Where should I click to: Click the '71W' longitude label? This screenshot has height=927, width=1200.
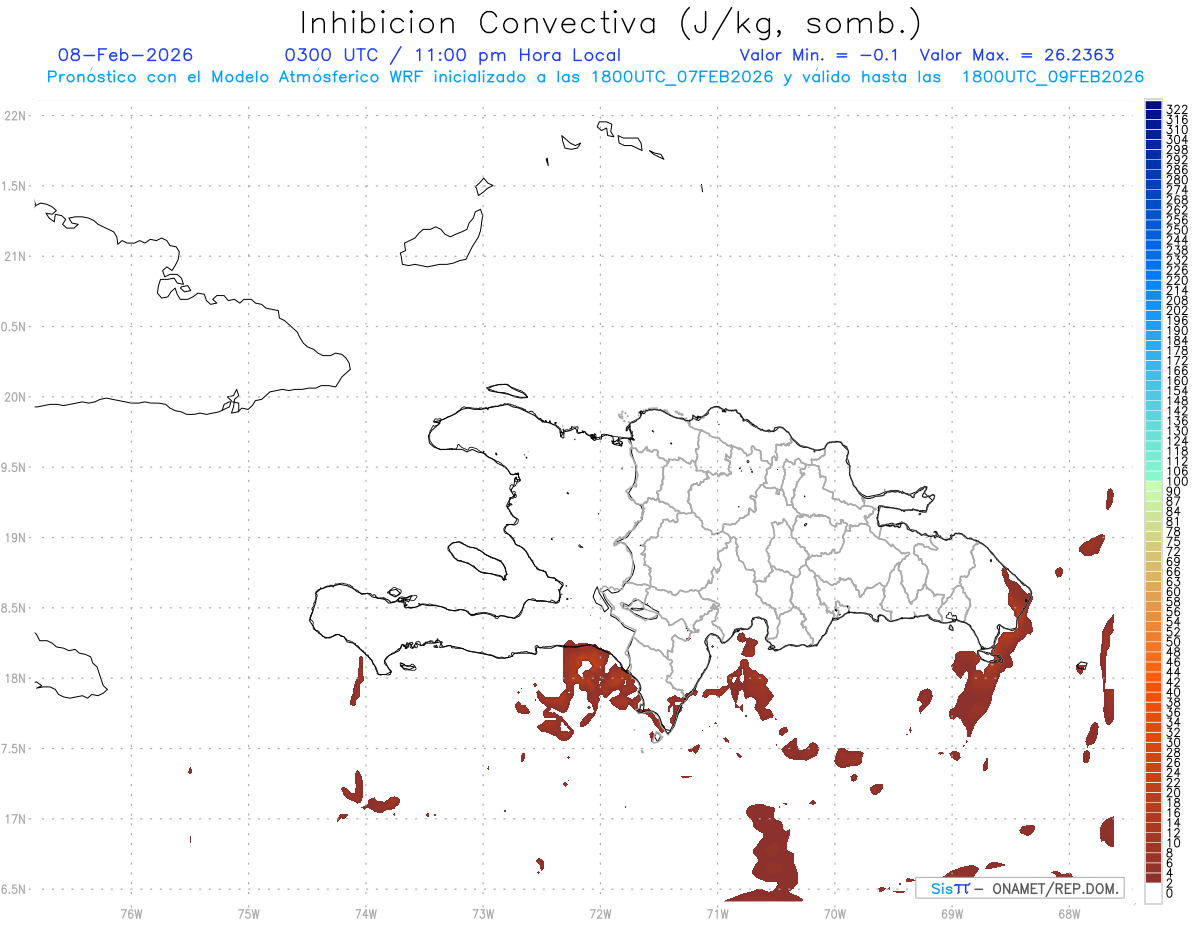point(717,913)
